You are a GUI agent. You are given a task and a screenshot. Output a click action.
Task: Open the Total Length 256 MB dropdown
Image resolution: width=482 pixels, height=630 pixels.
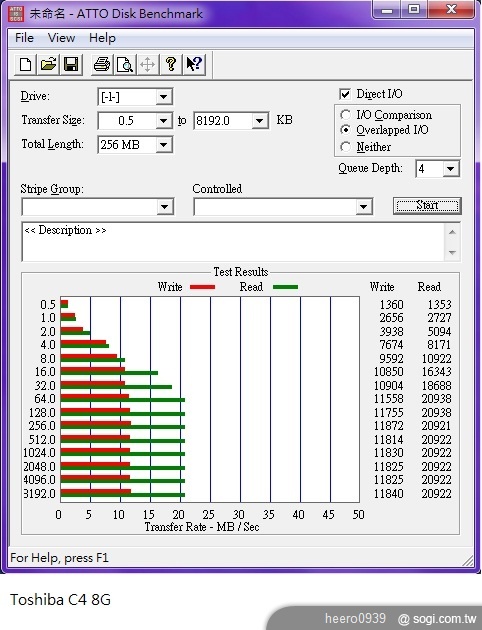click(x=163, y=145)
